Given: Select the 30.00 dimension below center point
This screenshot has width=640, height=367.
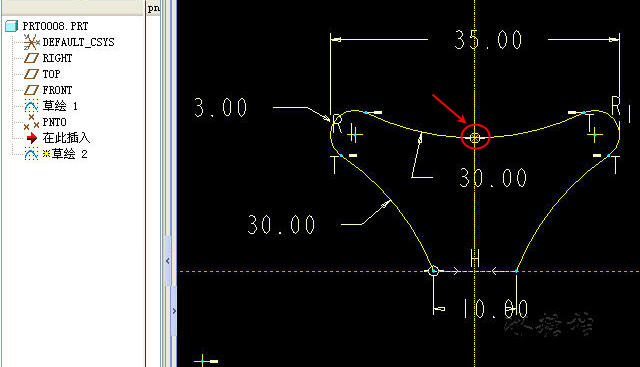Looking at the screenshot, I should point(493,178).
